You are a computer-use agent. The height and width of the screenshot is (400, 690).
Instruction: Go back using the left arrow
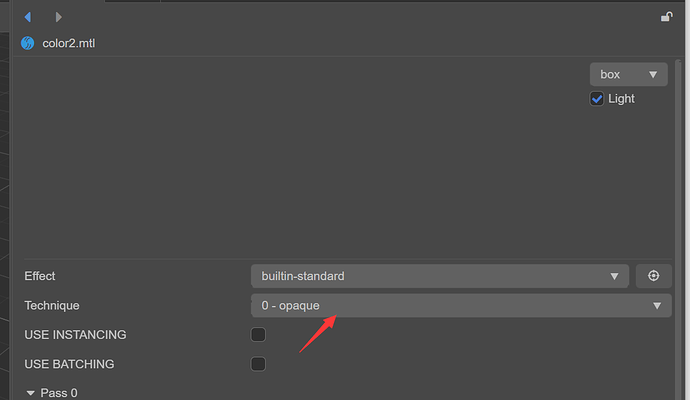27,17
